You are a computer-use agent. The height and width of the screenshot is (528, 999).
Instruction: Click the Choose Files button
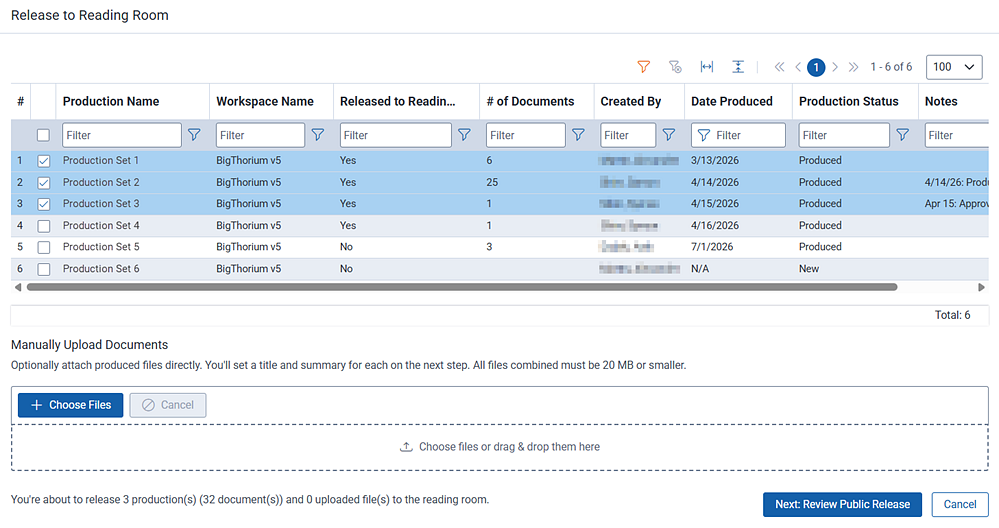coord(71,405)
